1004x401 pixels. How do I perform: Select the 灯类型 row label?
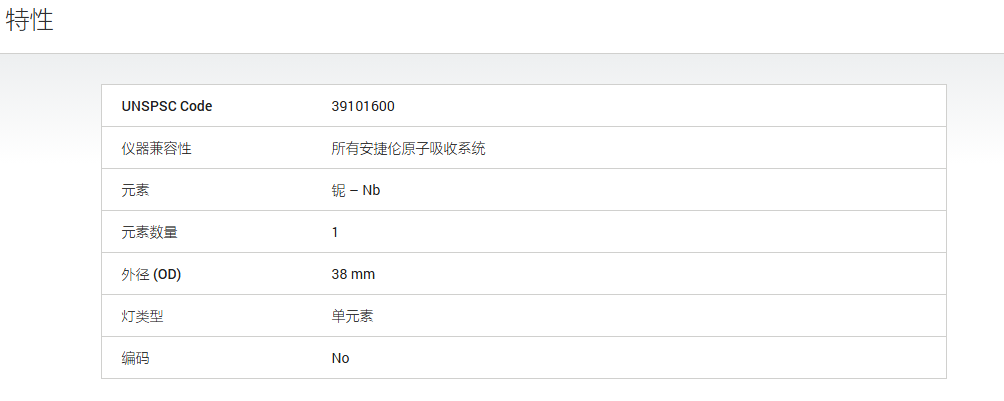pos(142,316)
